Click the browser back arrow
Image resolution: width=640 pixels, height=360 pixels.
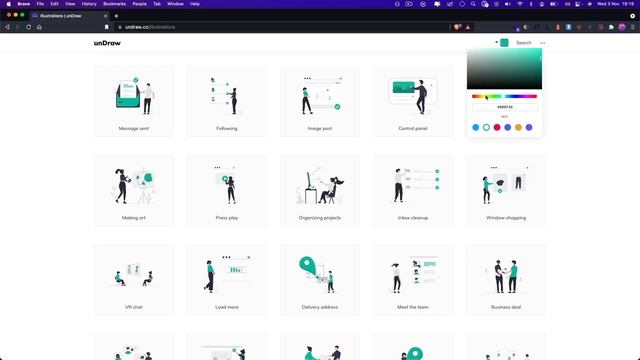(x=7, y=27)
